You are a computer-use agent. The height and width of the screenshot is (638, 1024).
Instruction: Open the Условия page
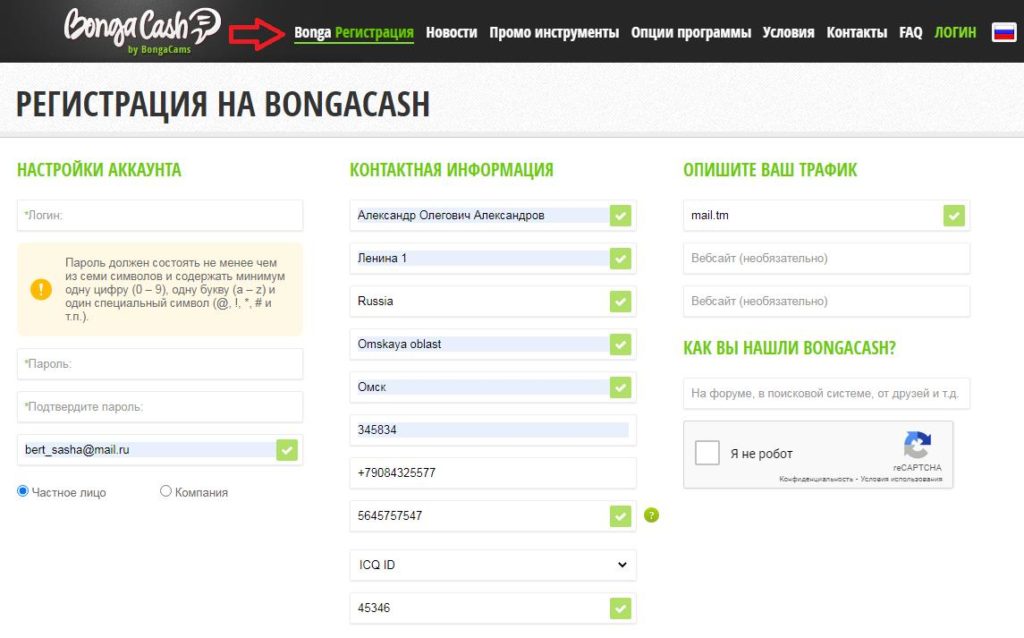[788, 32]
